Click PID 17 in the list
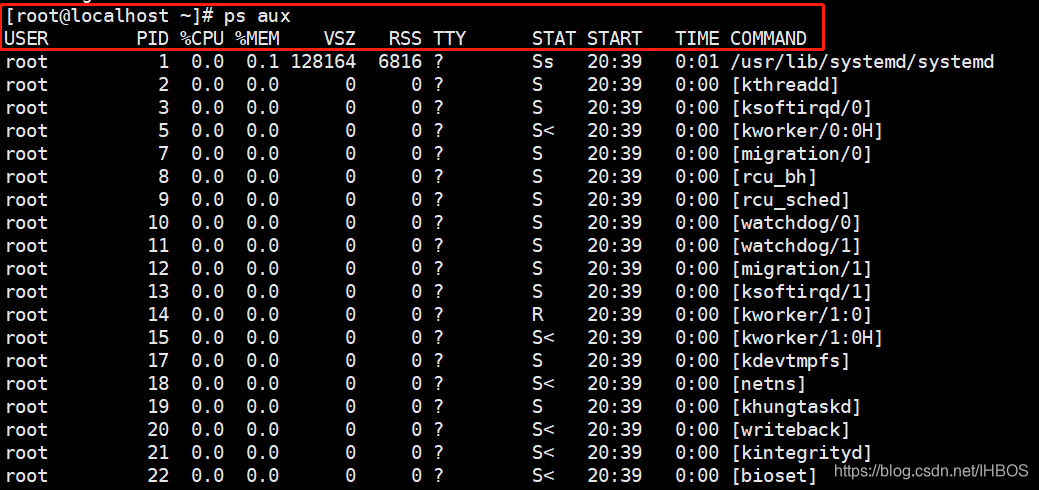Viewport: 1039px width, 490px height. [x=158, y=361]
